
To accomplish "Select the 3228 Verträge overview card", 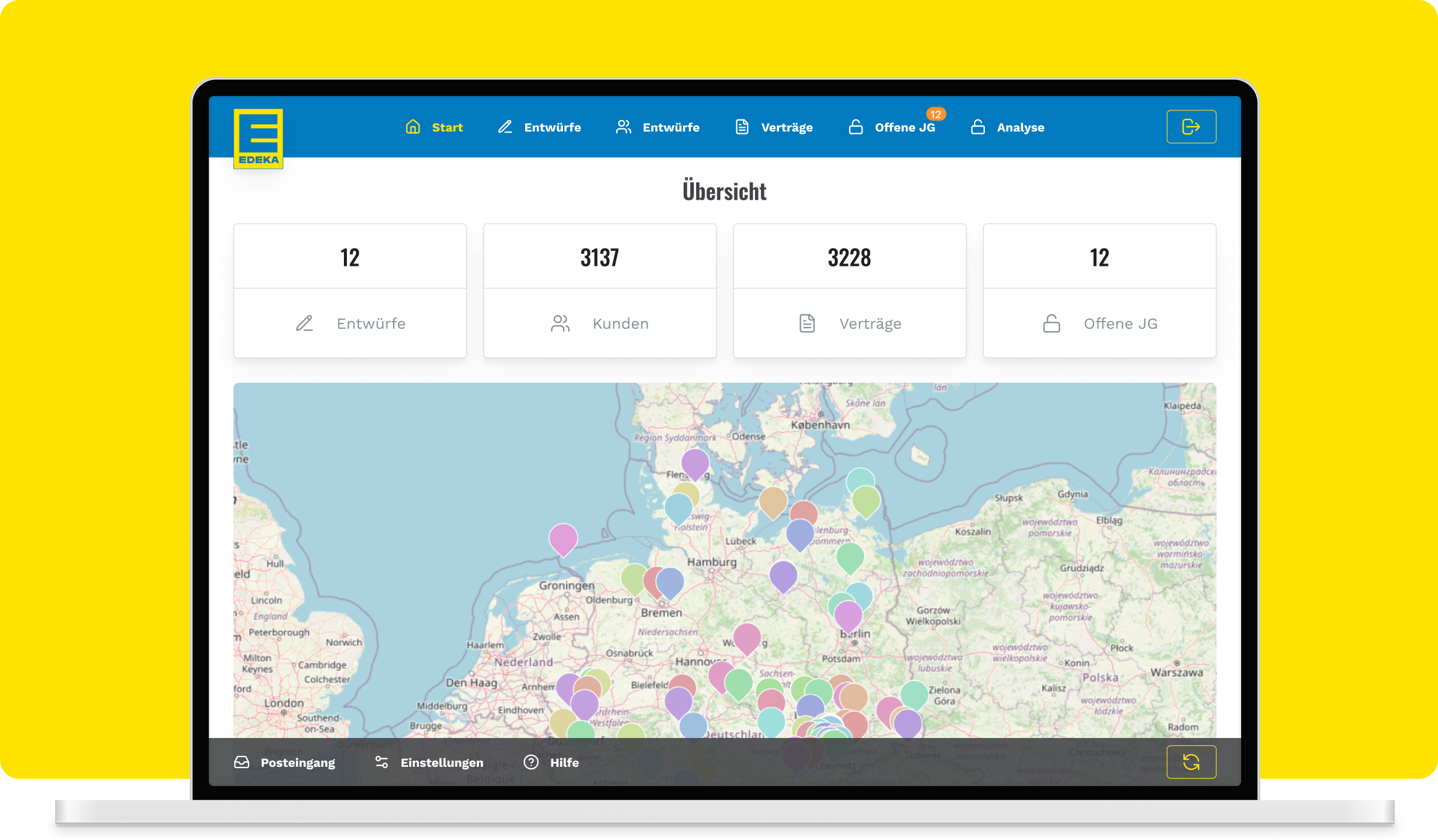I will pos(849,290).
